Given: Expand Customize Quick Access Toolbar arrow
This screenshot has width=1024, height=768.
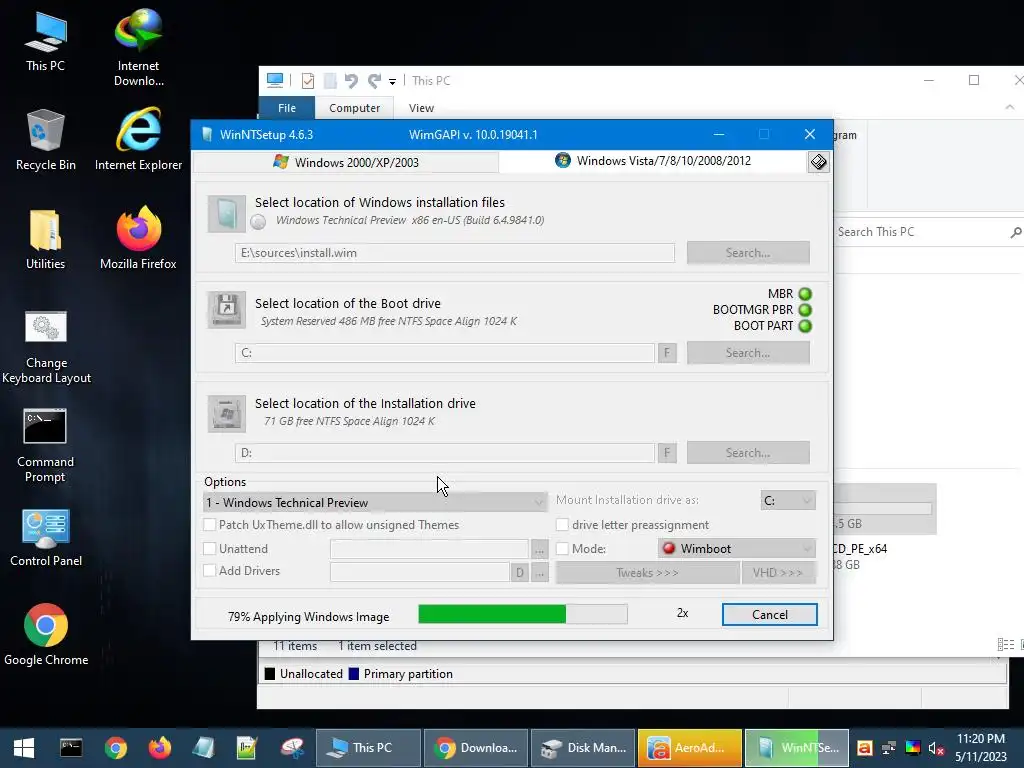Looking at the screenshot, I should (392, 82).
